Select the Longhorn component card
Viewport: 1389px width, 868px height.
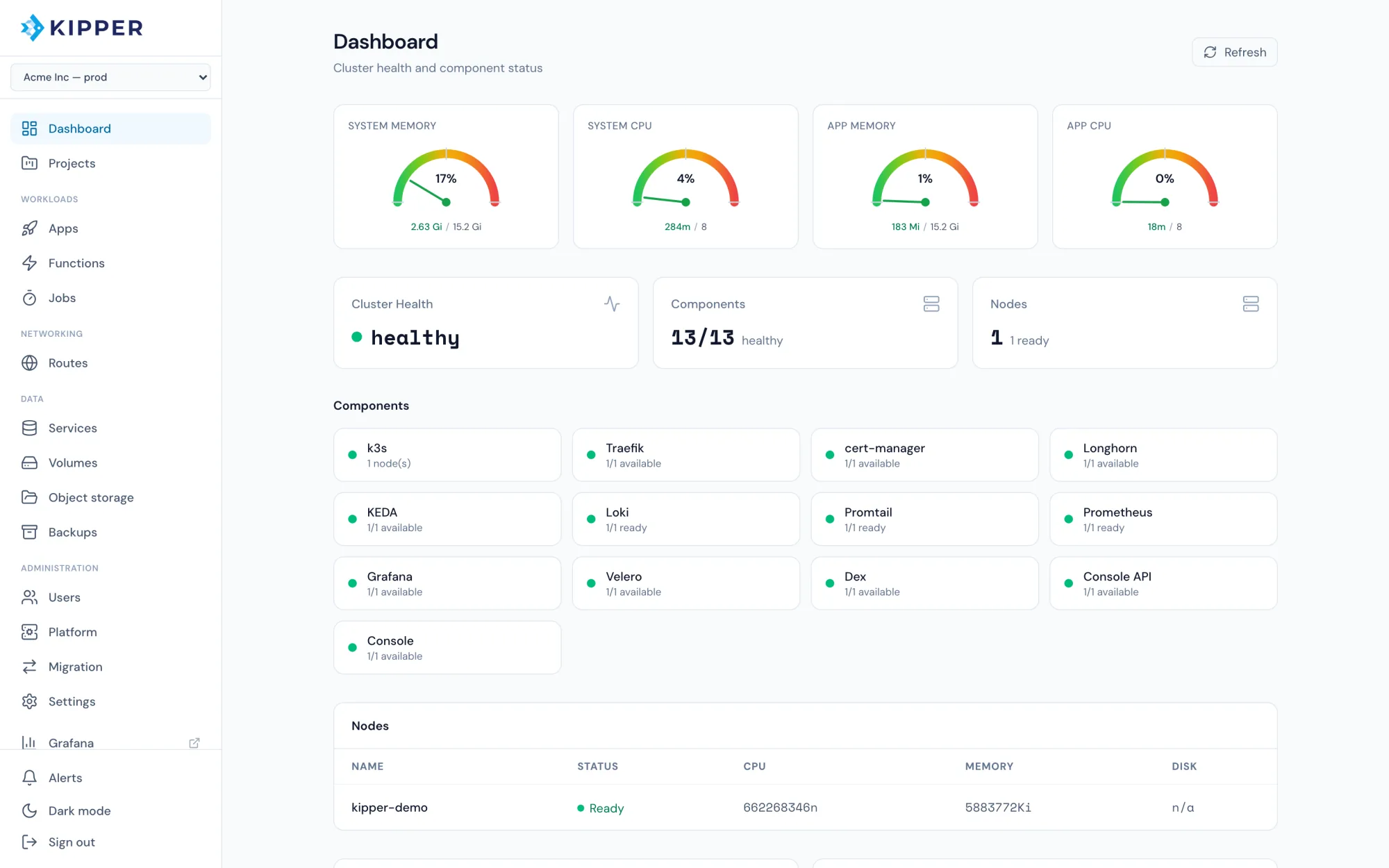coord(1163,455)
